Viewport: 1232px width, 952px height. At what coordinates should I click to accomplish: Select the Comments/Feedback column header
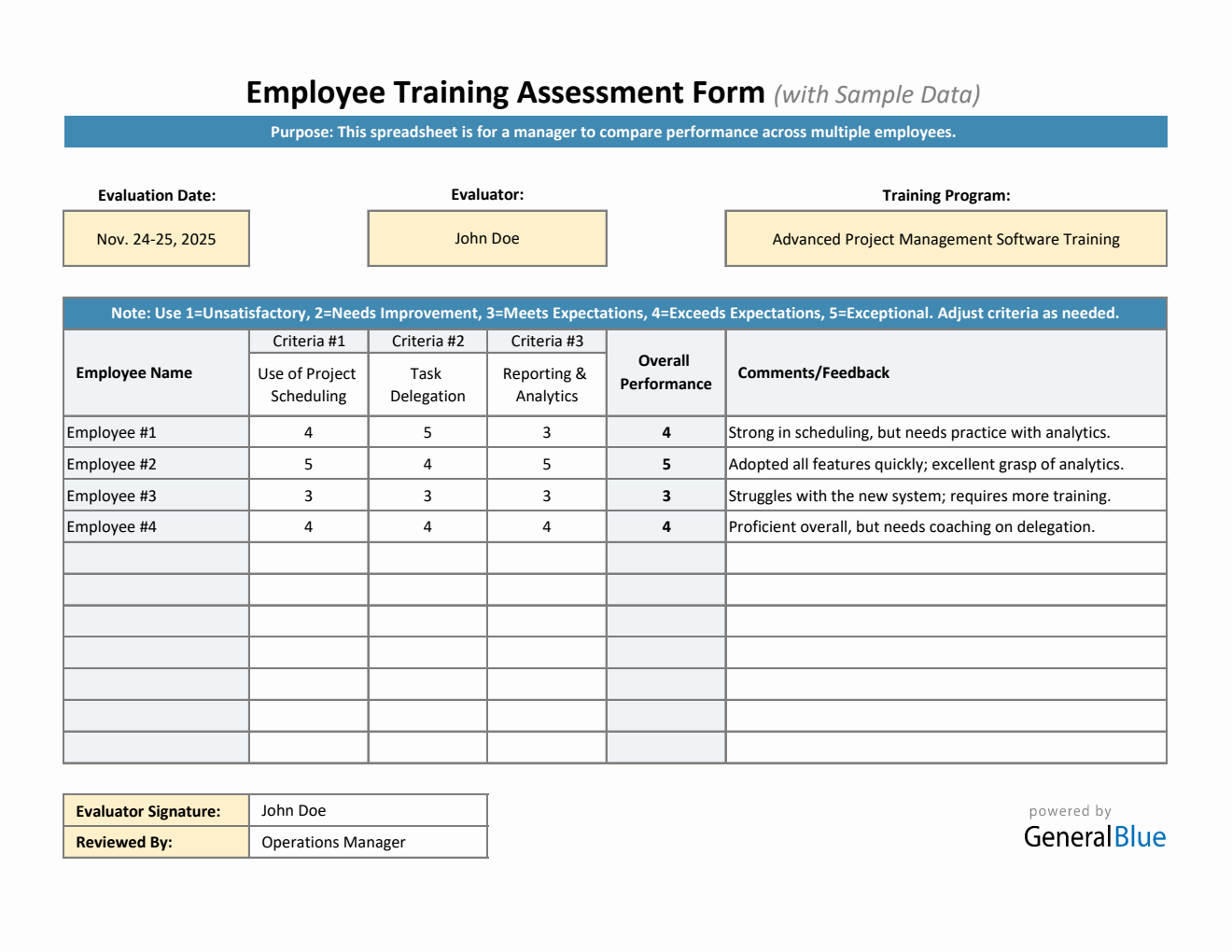point(813,371)
